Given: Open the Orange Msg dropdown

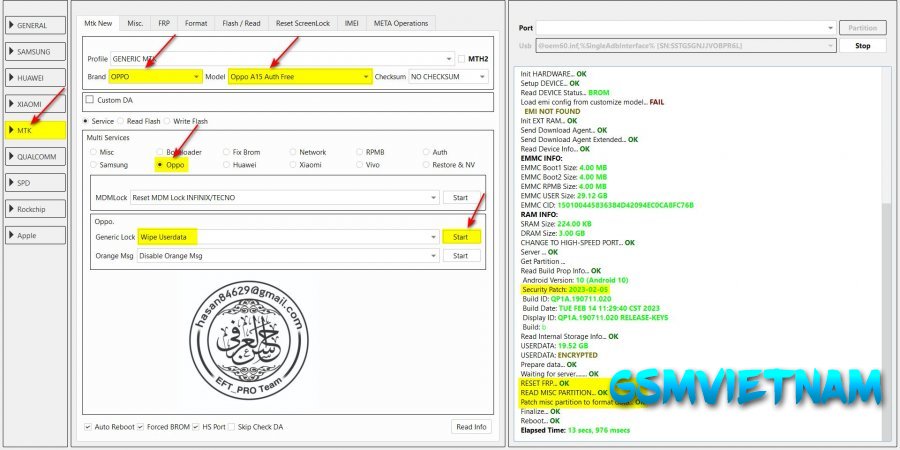Looking at the screenshot, I should click(x=289, y=256).
